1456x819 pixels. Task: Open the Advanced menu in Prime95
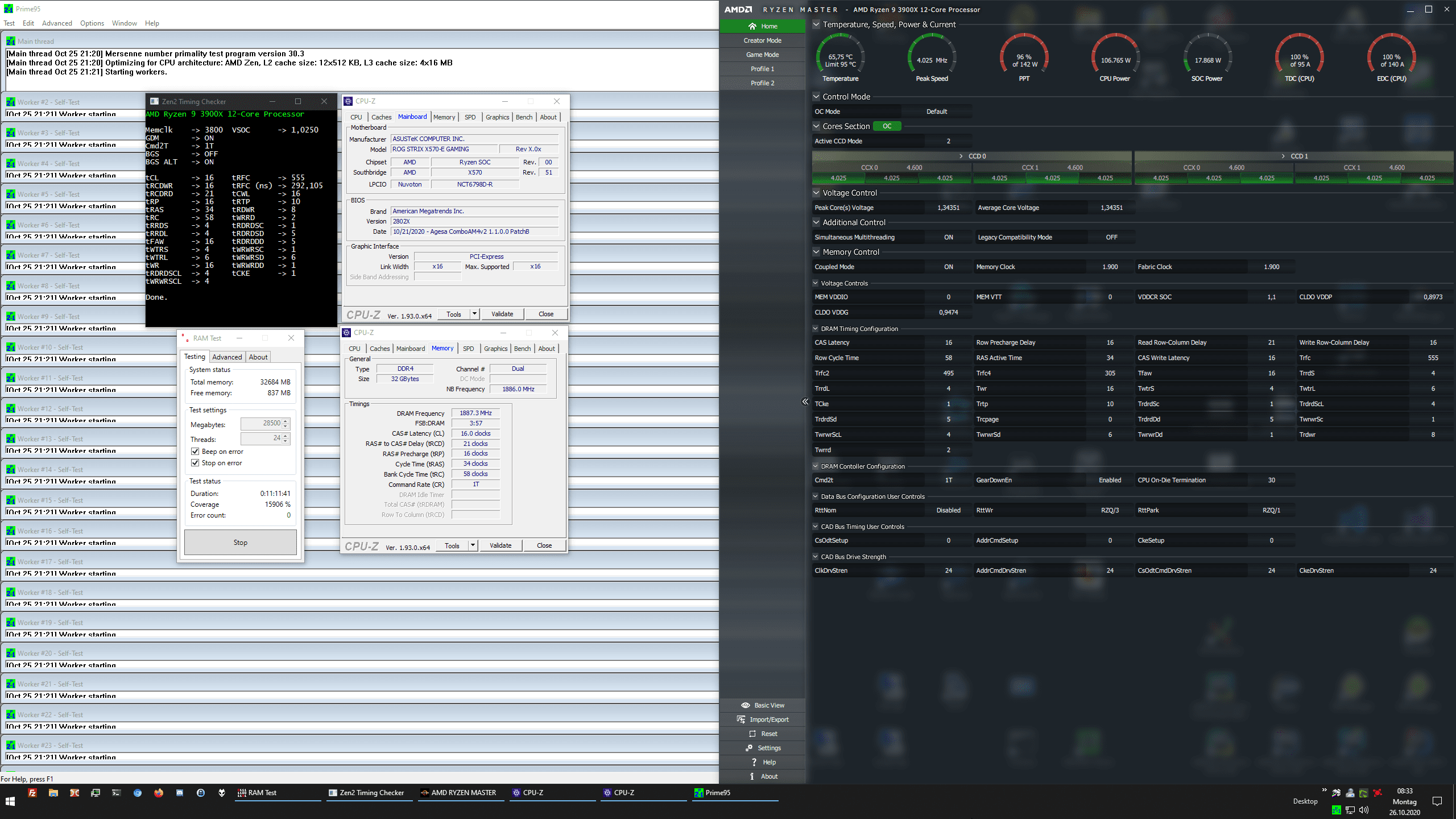click(57, 23)
